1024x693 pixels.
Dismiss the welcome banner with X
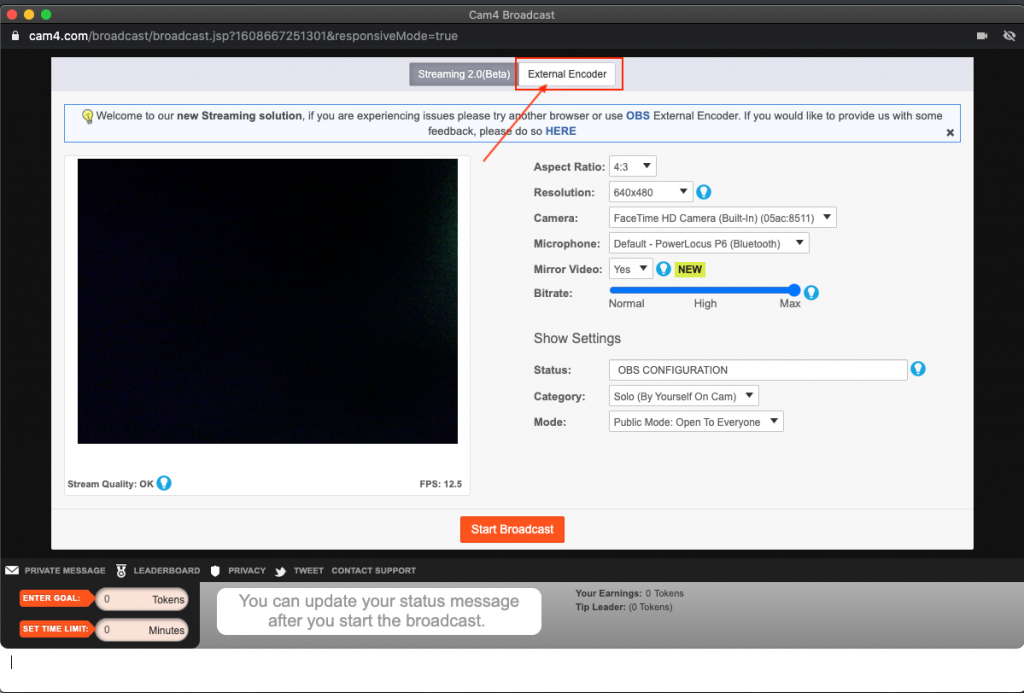950,132
